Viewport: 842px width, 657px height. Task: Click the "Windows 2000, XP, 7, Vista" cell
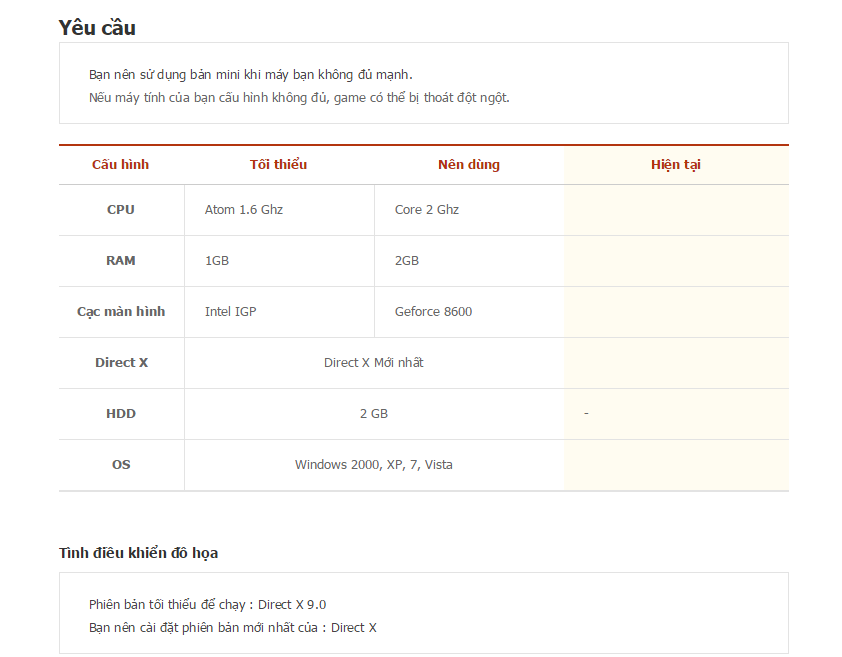(373, 465)
